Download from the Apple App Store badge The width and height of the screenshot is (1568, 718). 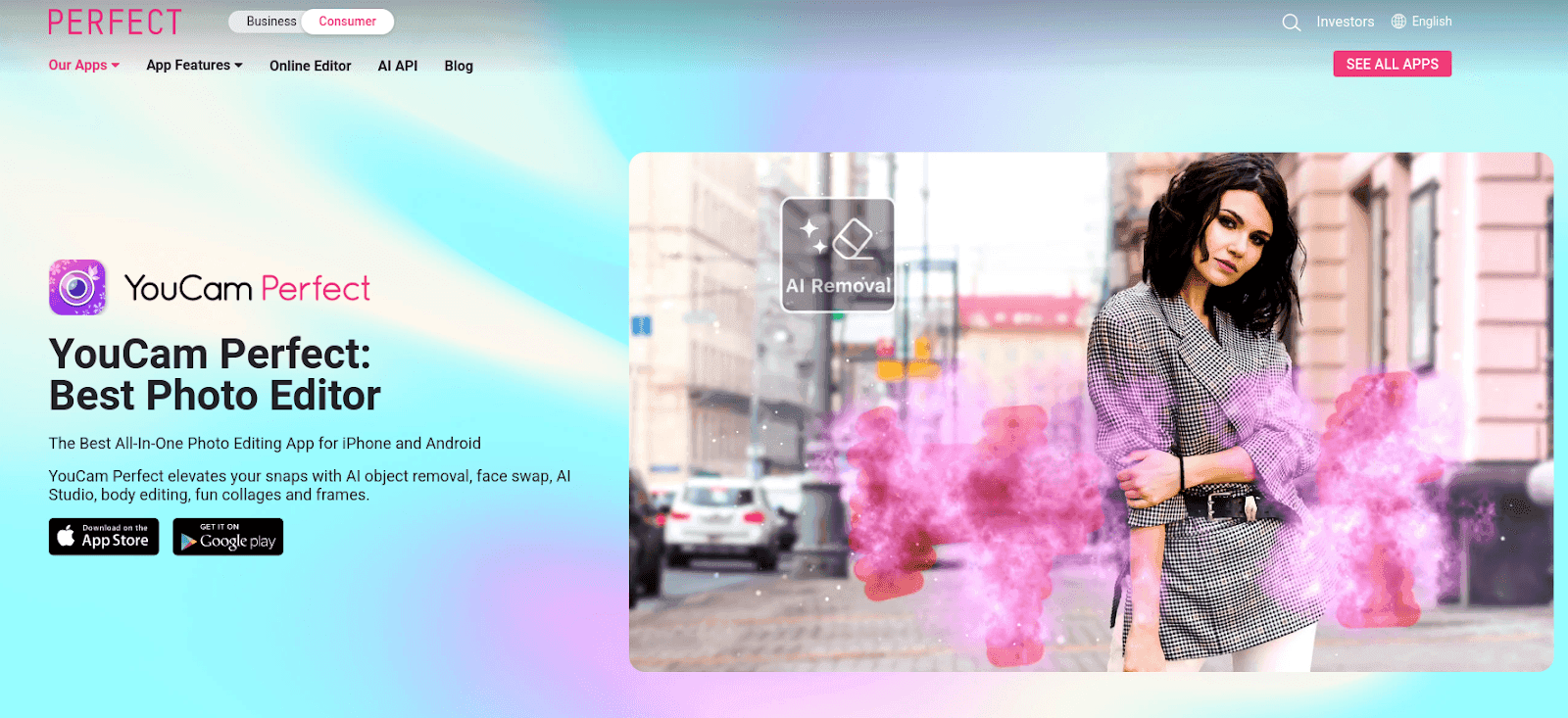point(104,537)
